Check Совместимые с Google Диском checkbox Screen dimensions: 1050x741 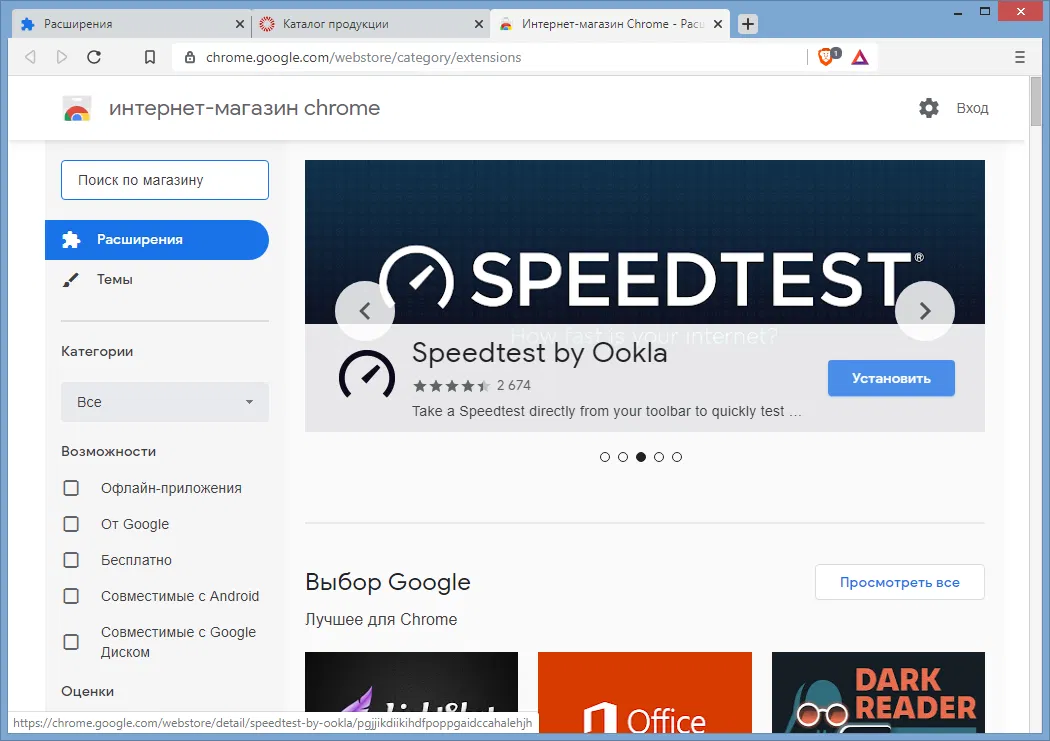[71, 642]
